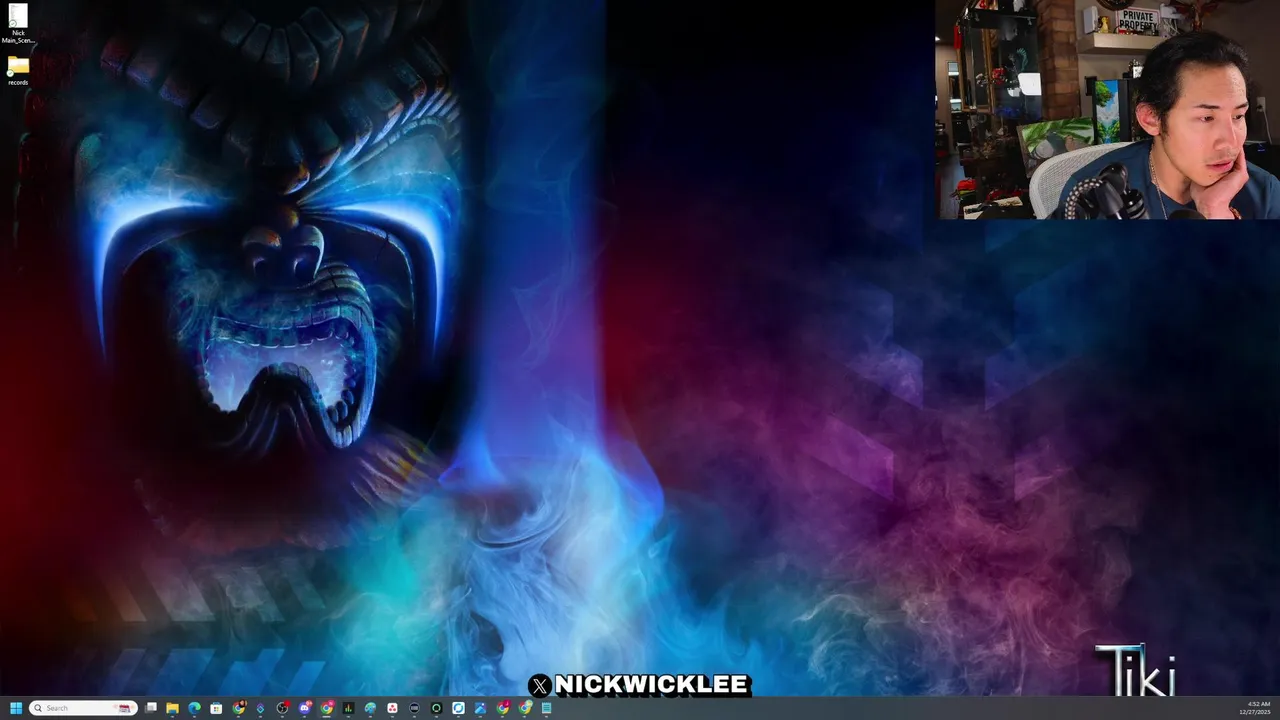Open the green bar-chart app on the taskbar

click(348, 708)
